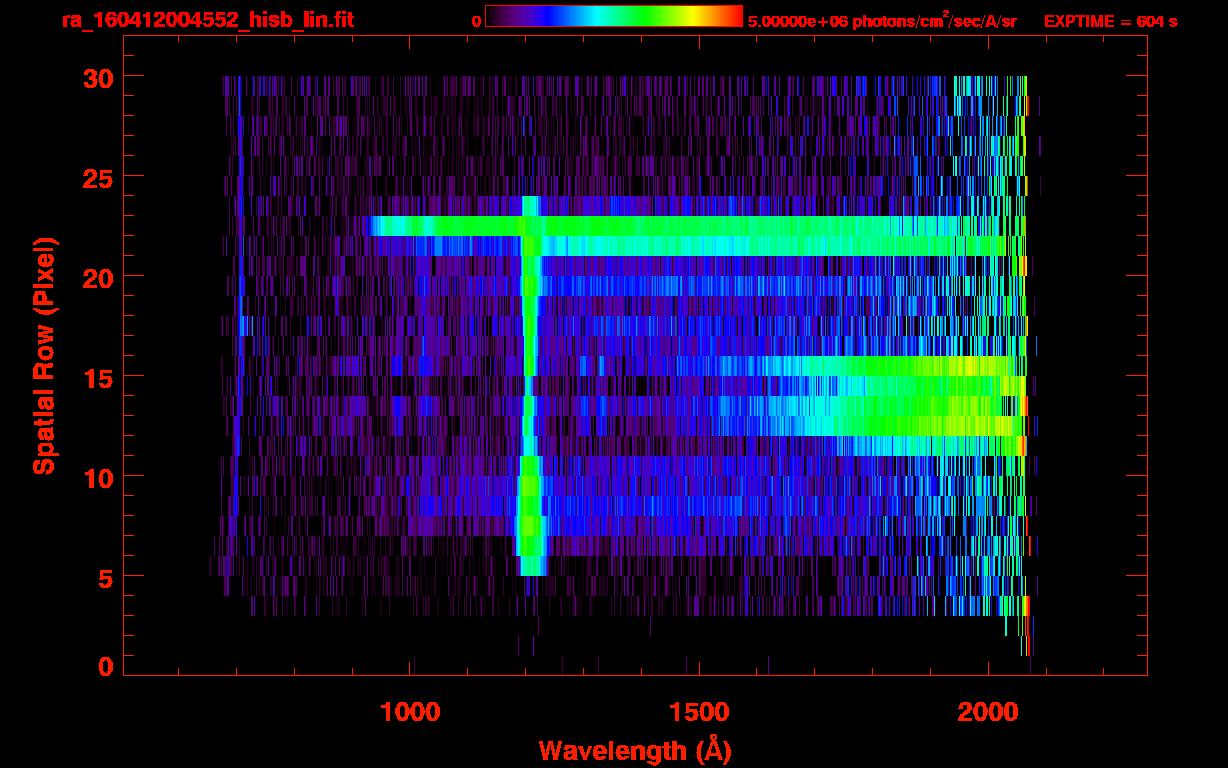
Task: Click the 1500 wavelength tick label
Action: tap(698, 712)
